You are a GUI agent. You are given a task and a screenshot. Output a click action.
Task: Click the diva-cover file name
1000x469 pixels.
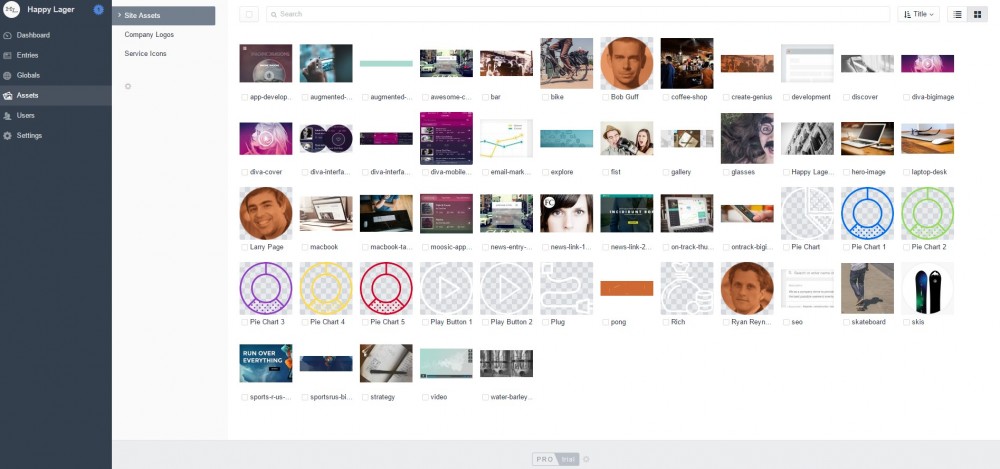[267, 172]
